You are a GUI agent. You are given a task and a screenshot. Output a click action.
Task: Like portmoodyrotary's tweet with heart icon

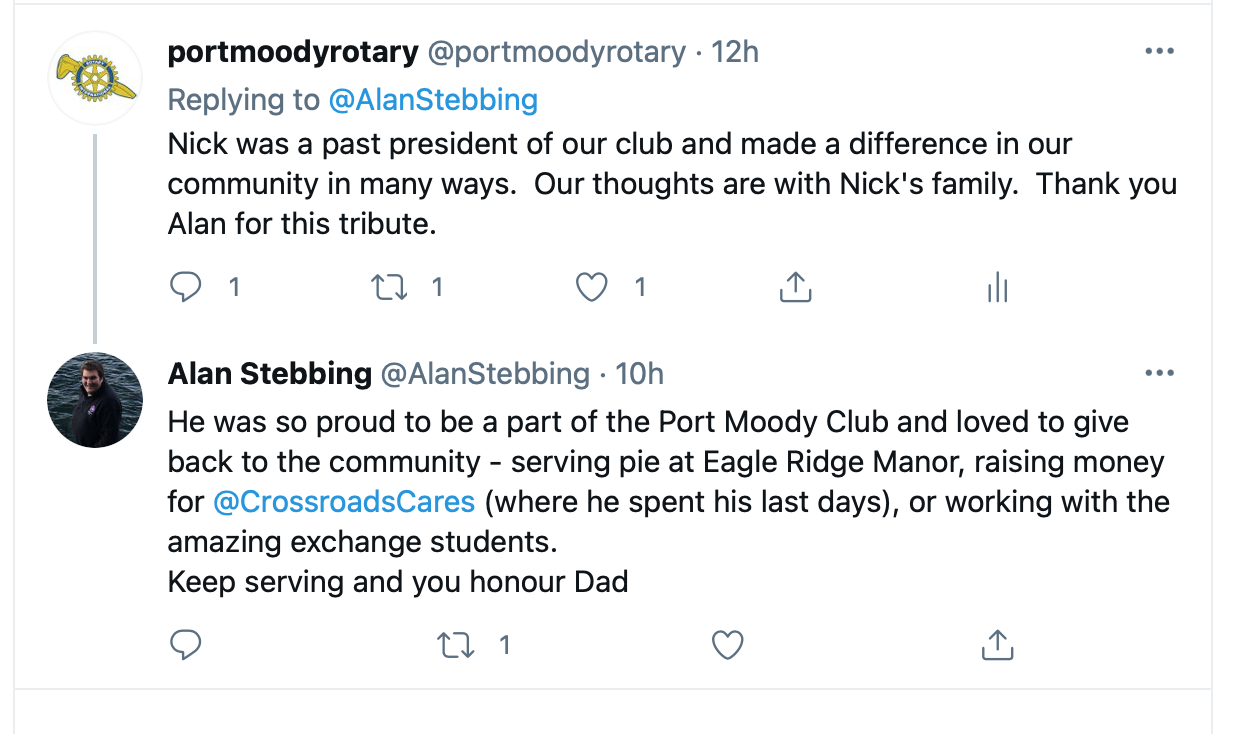click(592, 288)
